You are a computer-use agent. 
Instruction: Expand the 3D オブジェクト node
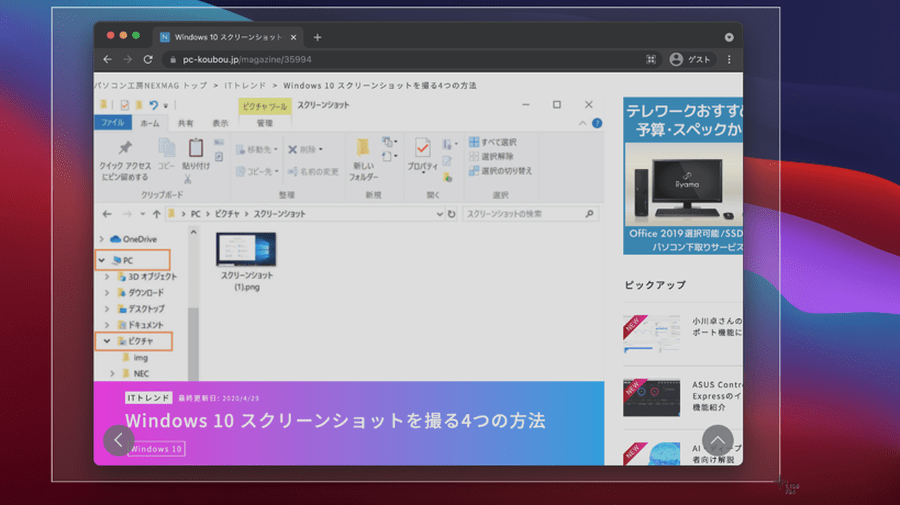(x=107, y=277)
